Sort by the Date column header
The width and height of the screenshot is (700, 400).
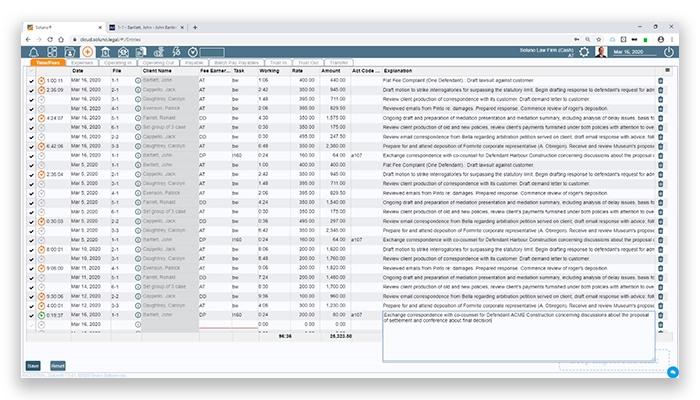click(x=78, y=71)
